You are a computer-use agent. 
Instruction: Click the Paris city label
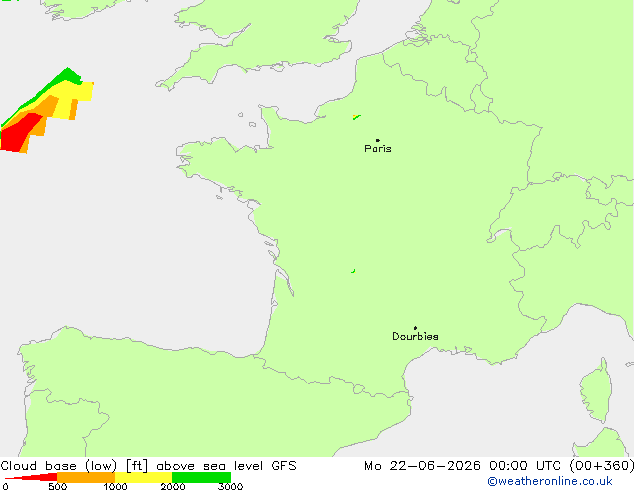[378, 149]
